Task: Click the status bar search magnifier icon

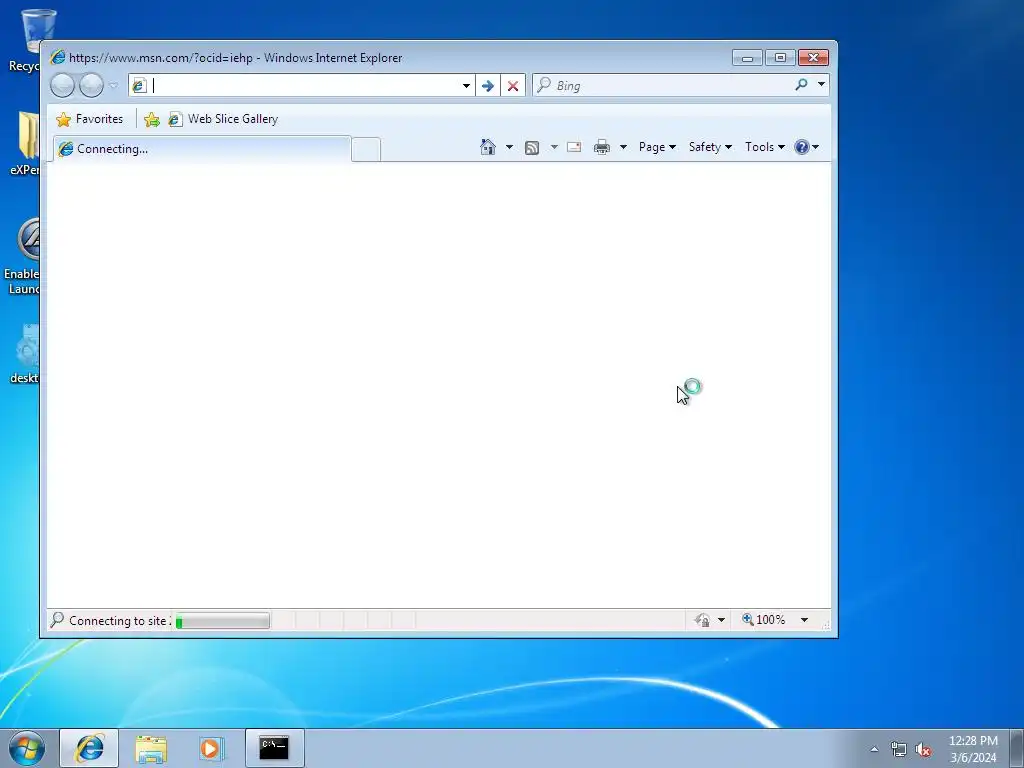Action: point(57,619)
